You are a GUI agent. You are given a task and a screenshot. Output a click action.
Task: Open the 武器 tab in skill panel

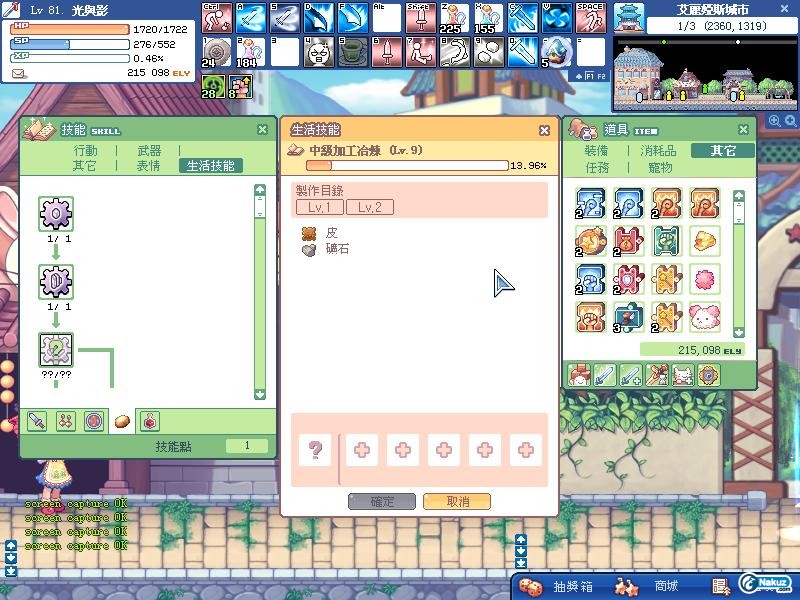pos(149,151)
